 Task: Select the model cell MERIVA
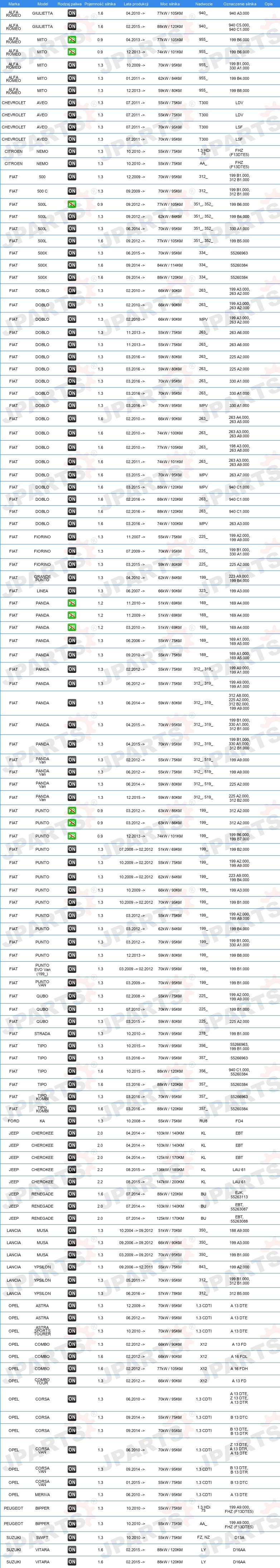42,1494
